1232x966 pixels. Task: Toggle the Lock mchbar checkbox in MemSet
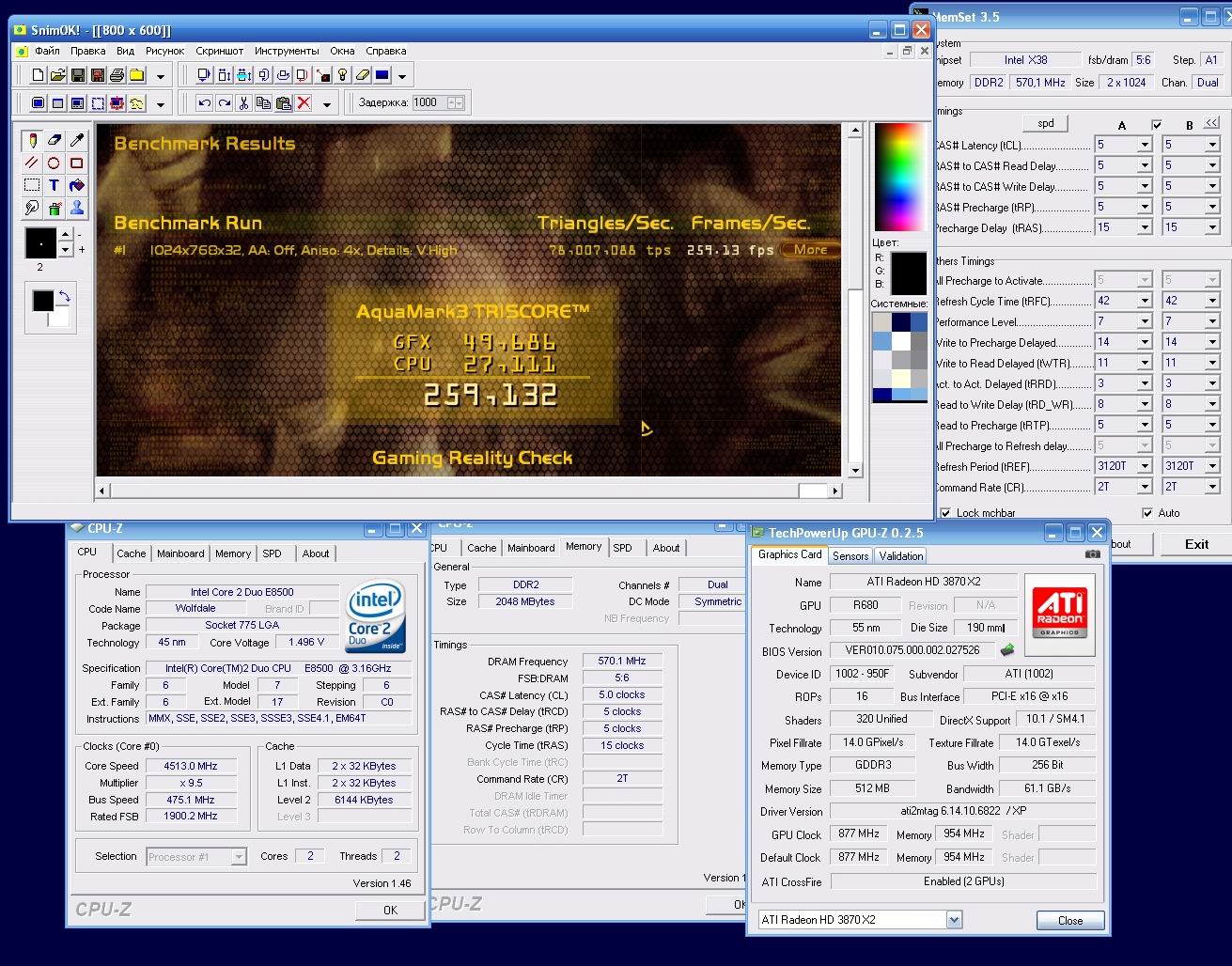coord(945,513)
